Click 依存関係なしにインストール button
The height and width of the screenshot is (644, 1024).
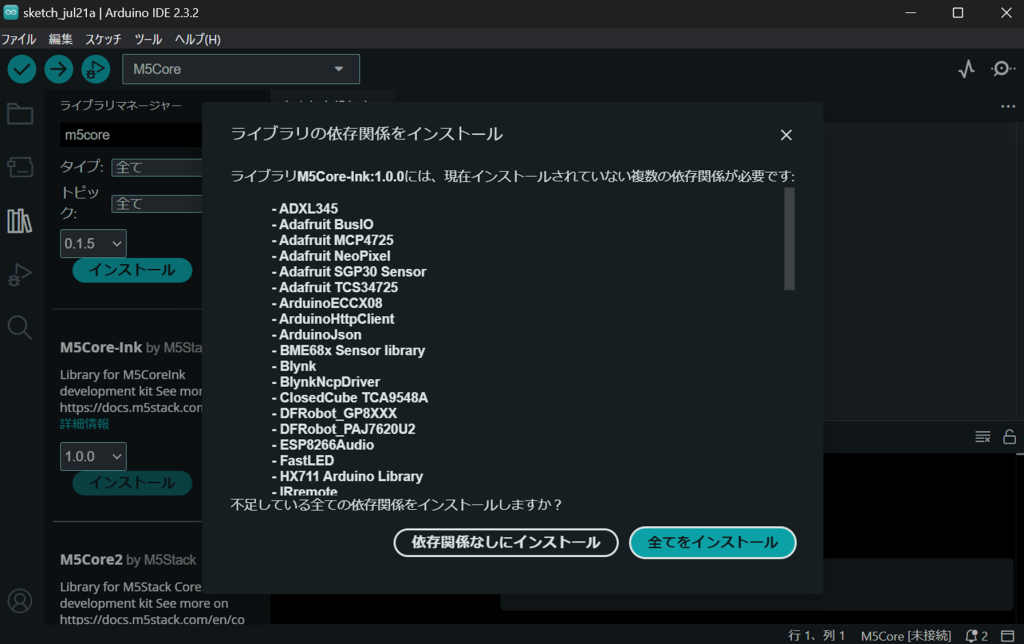point(505,542)
